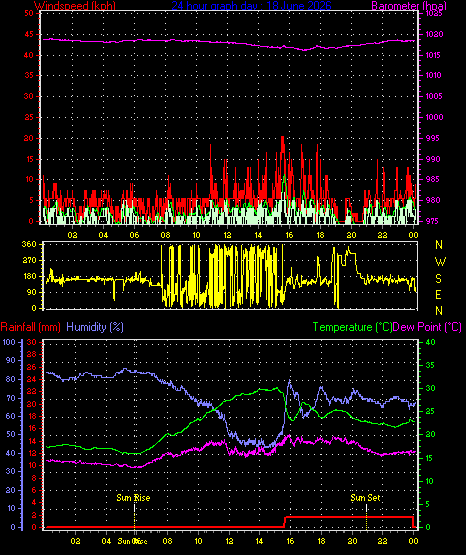The image size is (466, 555).
Task: Select the "Dew Point (°C)" legend label
Action: pos(427,327)
